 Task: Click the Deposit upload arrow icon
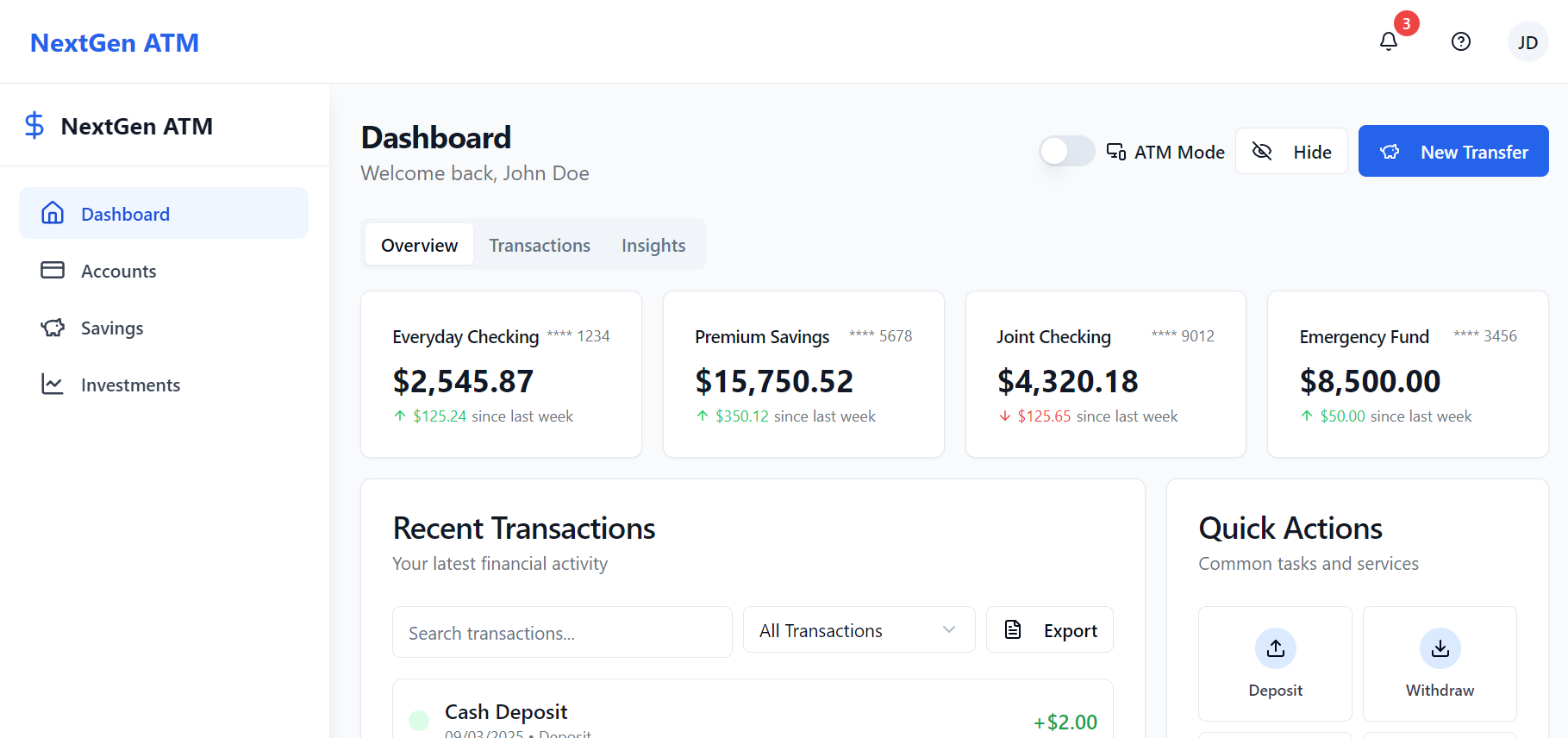1276,648
